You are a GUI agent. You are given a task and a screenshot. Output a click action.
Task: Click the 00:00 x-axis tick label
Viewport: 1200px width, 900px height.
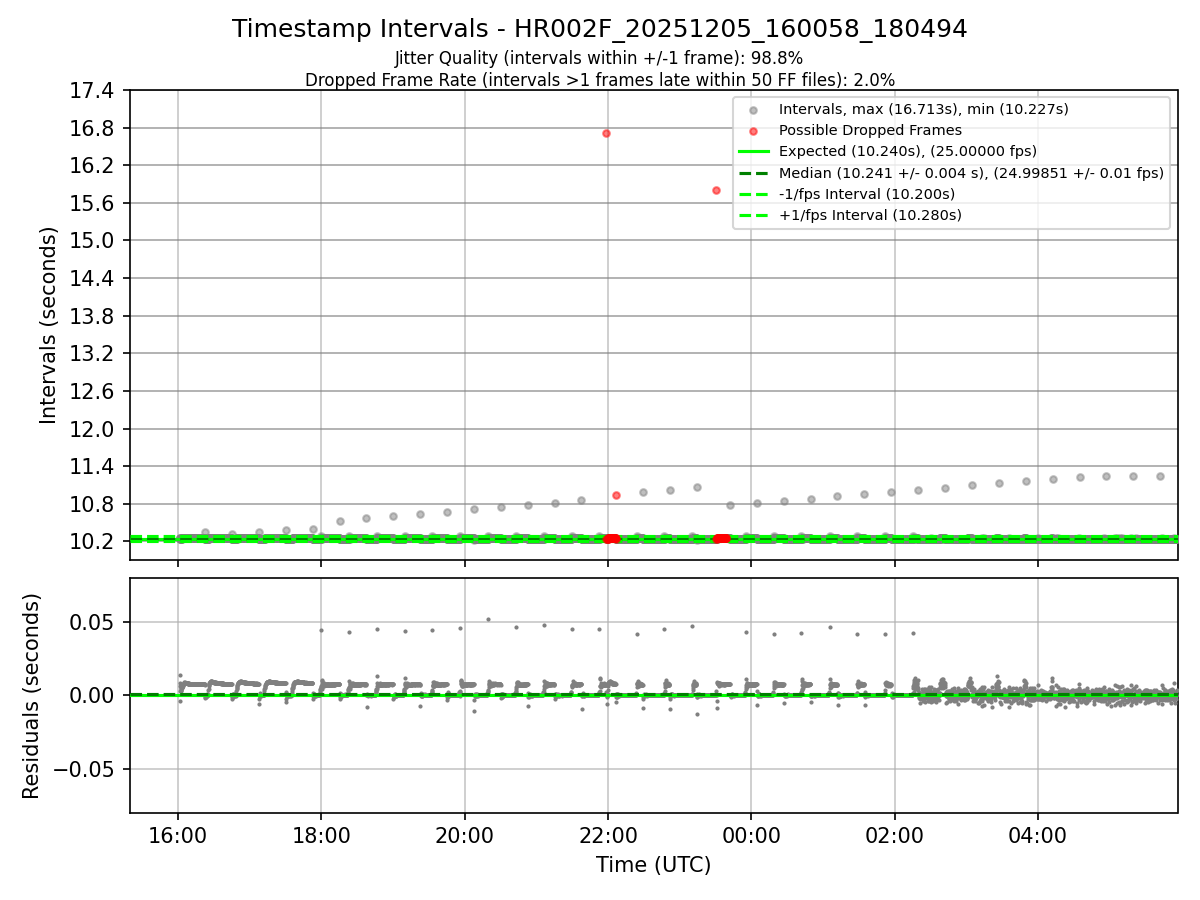point(751,835)
